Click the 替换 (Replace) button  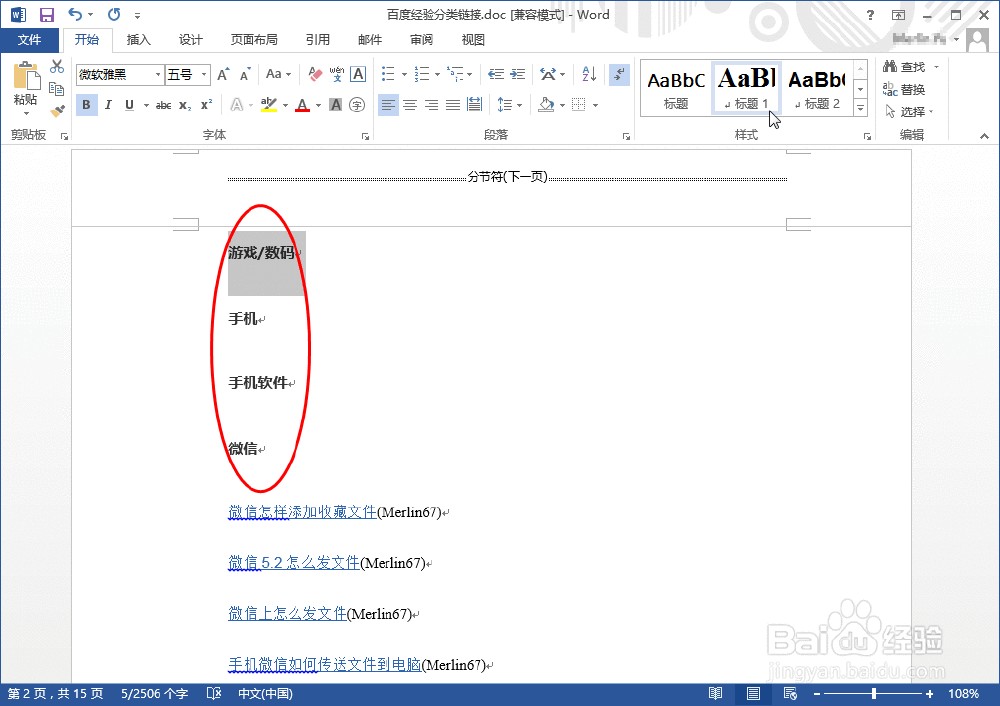[x=904, y=89]
